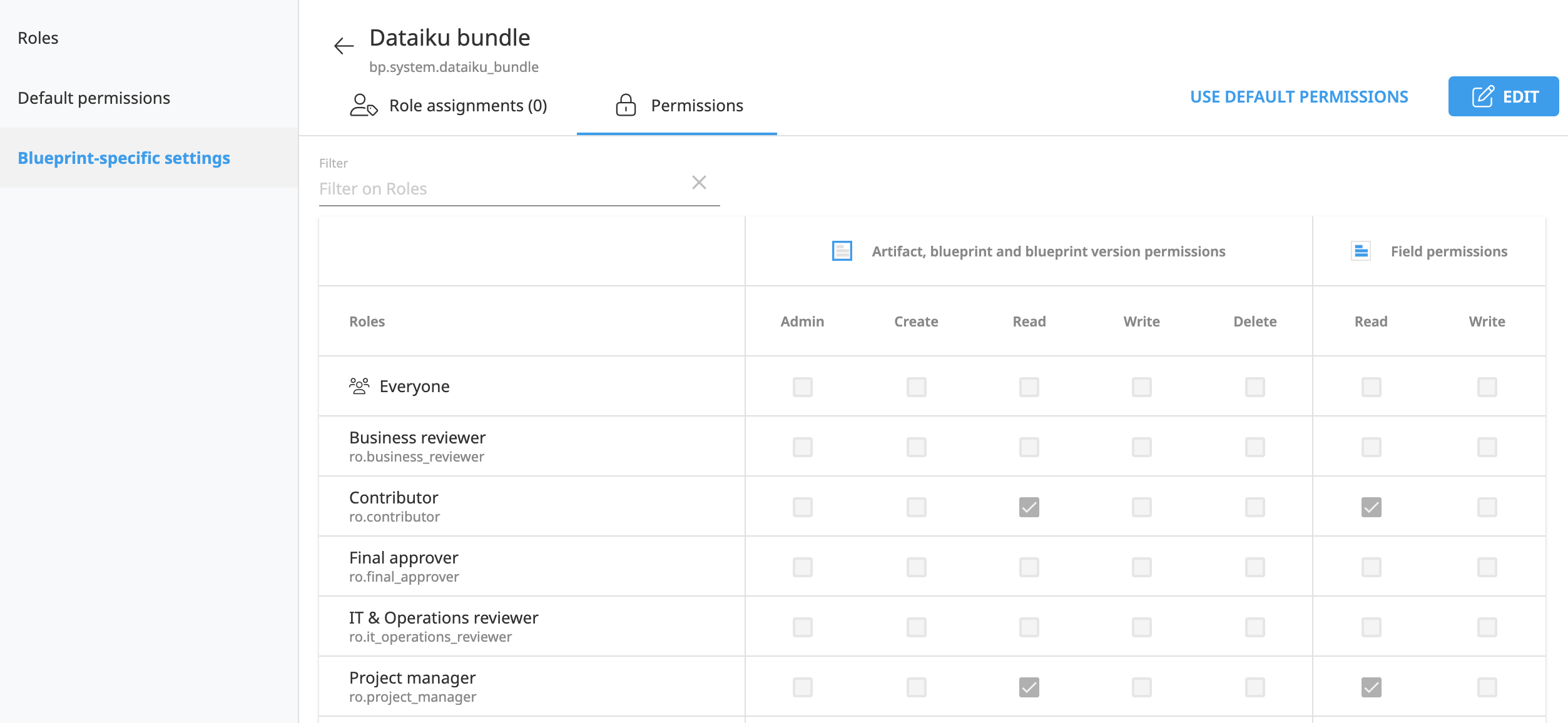The height and width of the screenshot is (723, 1568).
Task: Click Roles option in left sidebar
Action: point(38,37)
